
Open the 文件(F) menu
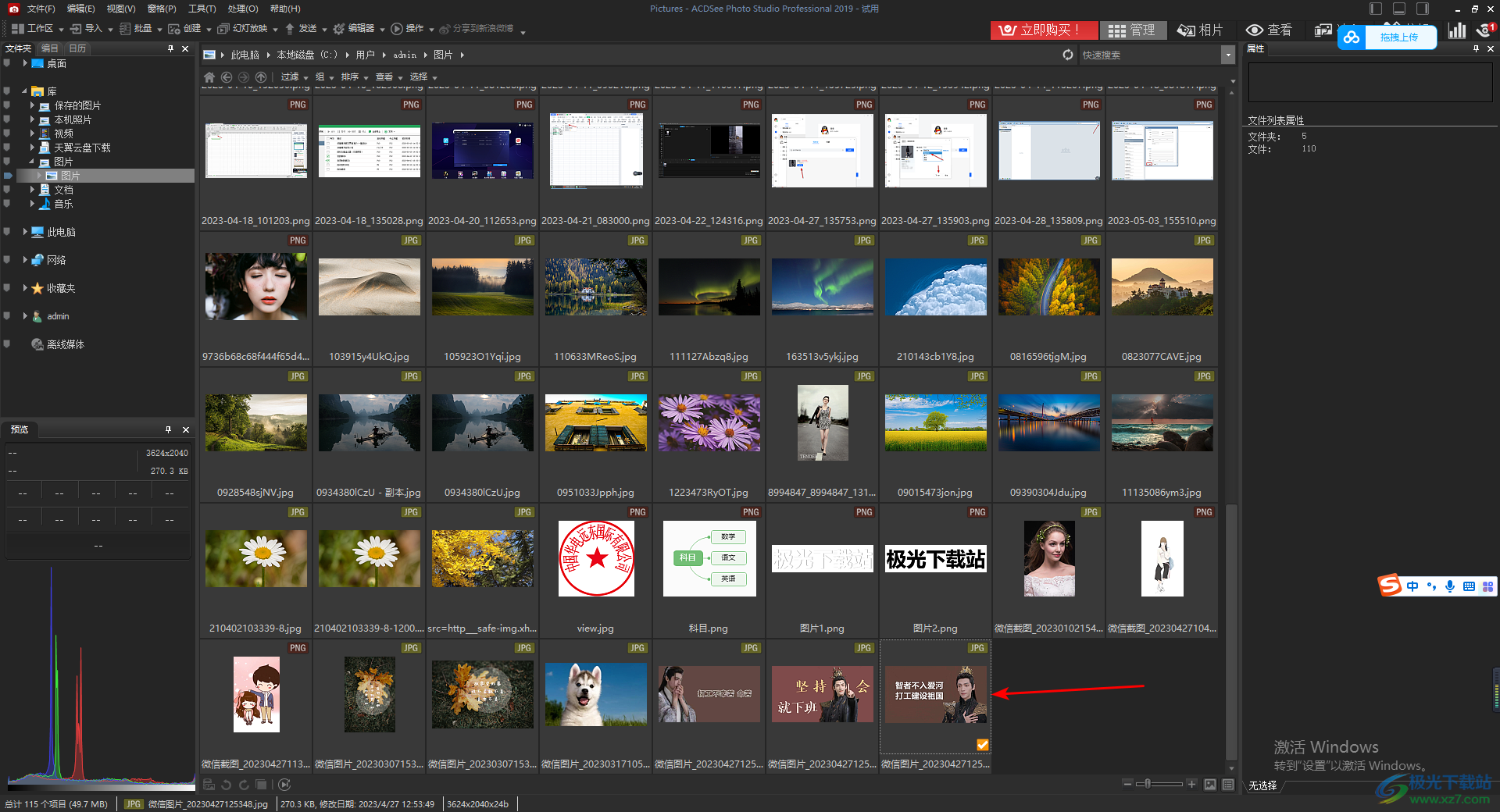pos(41,9)
